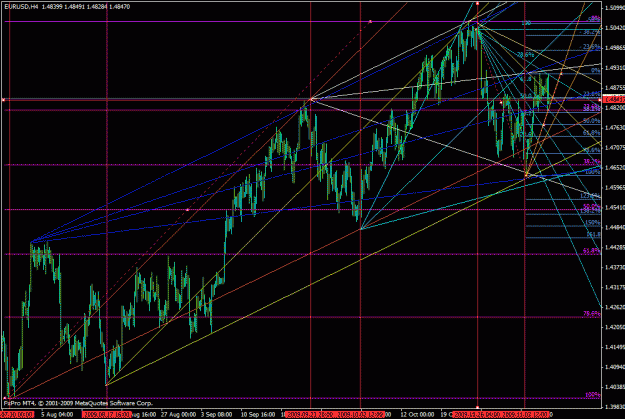Select the red 2009.08.17 16:00 date marker
The image size is (625, 419).
[x=105, y=415]
